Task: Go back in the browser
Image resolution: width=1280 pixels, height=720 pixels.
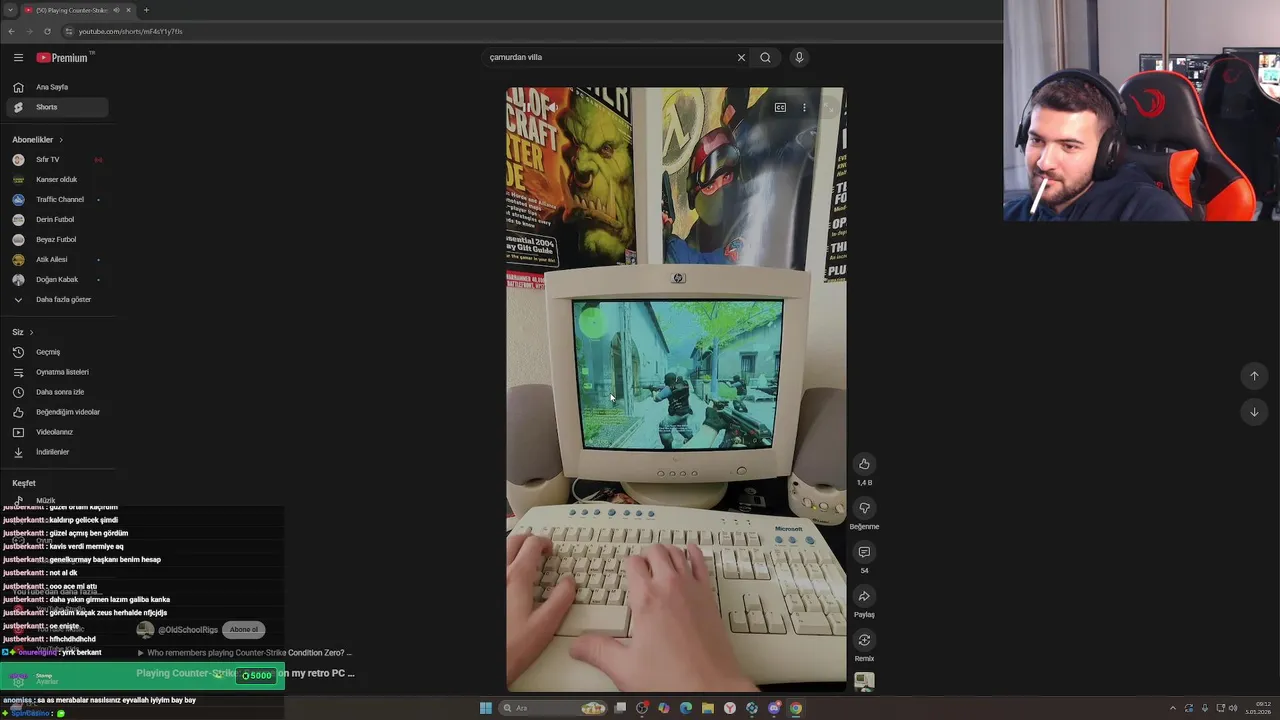Action: coord(11,31)
